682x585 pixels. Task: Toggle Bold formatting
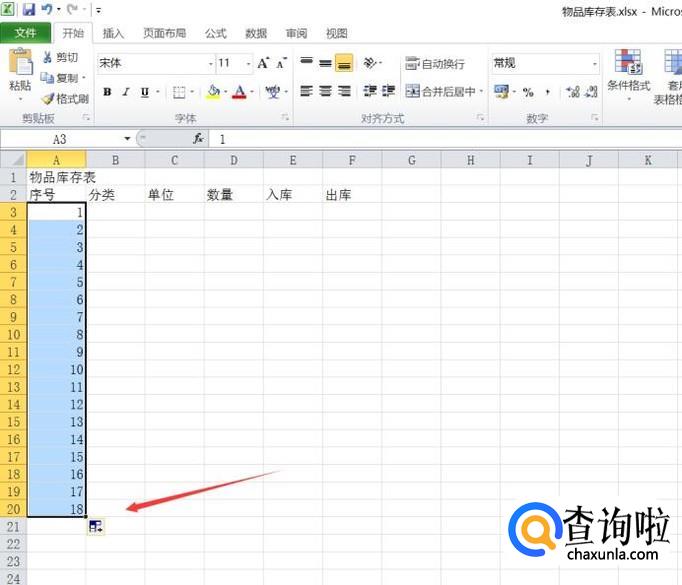(x=107, y=92)
